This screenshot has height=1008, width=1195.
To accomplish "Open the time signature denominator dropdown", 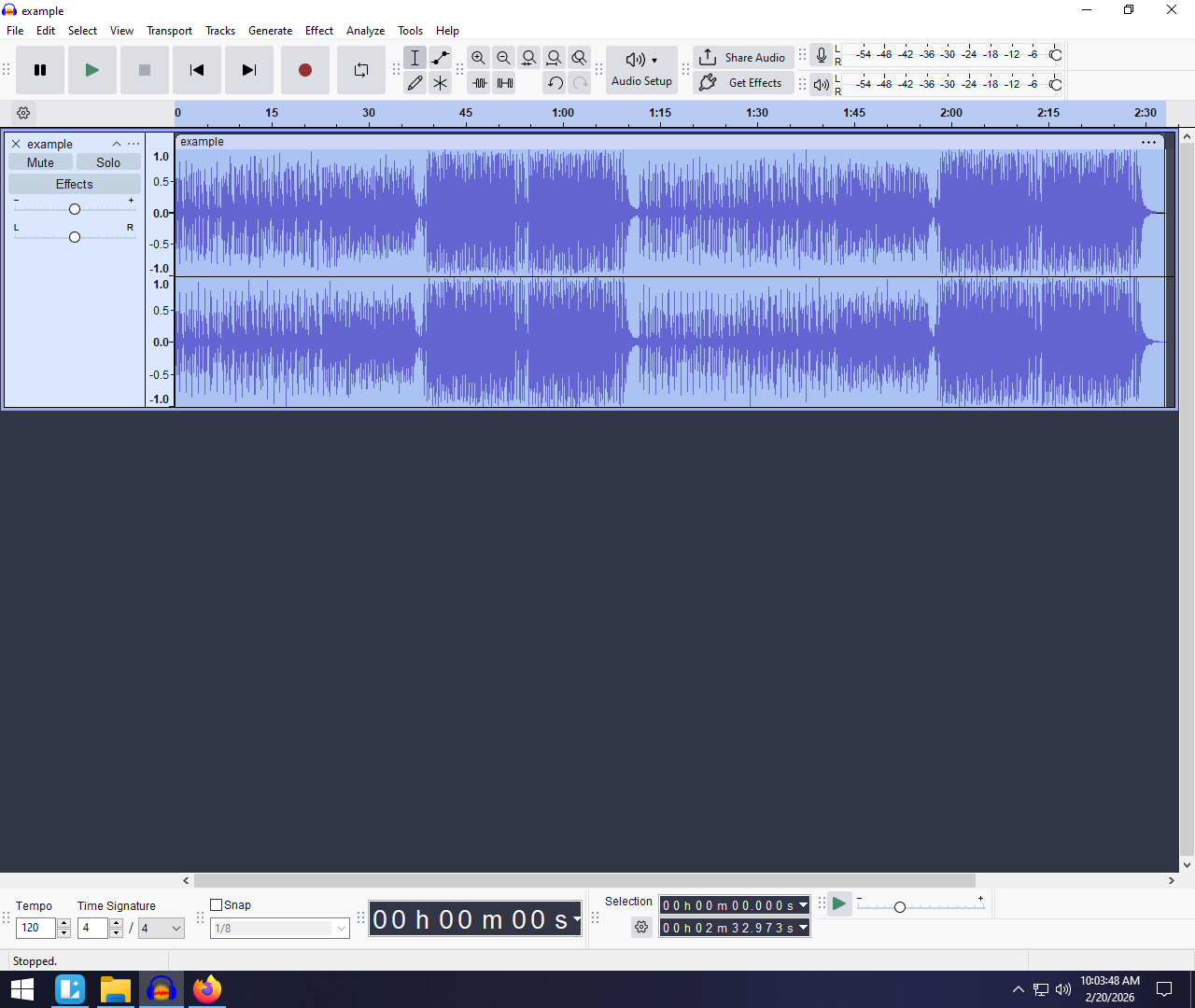I will pos(162,928).
